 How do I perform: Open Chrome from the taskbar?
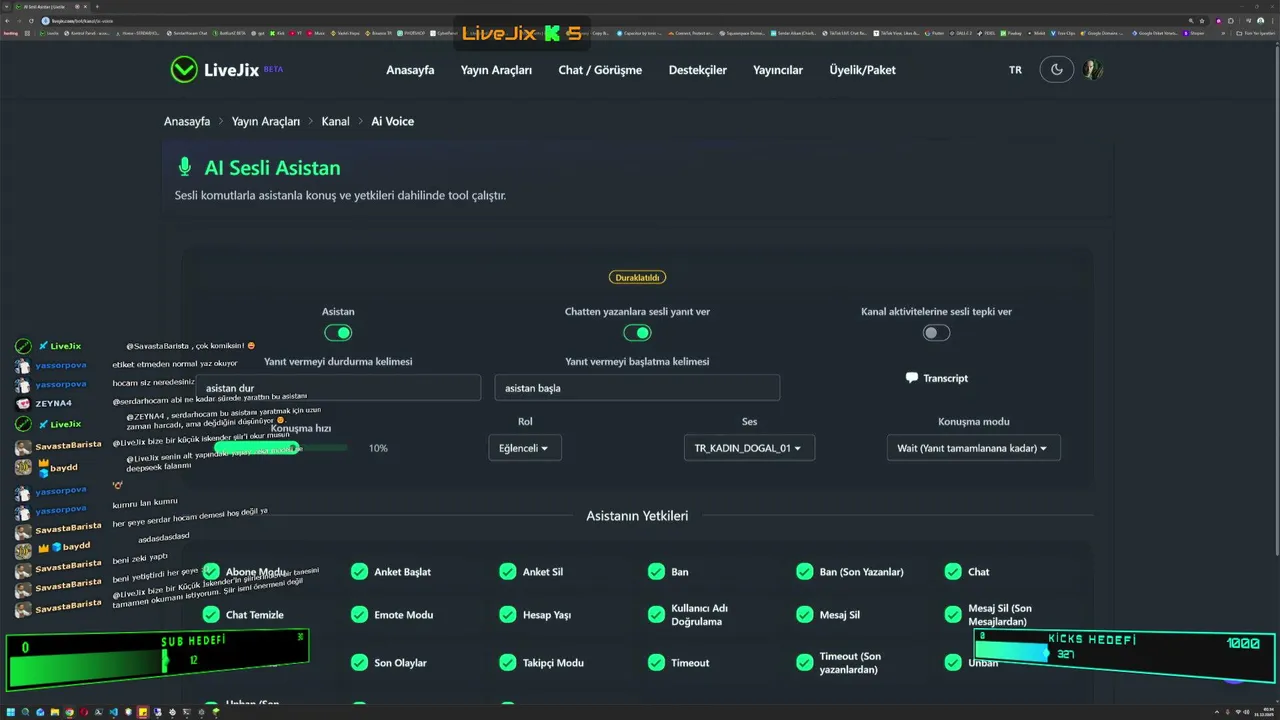point(69,712)
